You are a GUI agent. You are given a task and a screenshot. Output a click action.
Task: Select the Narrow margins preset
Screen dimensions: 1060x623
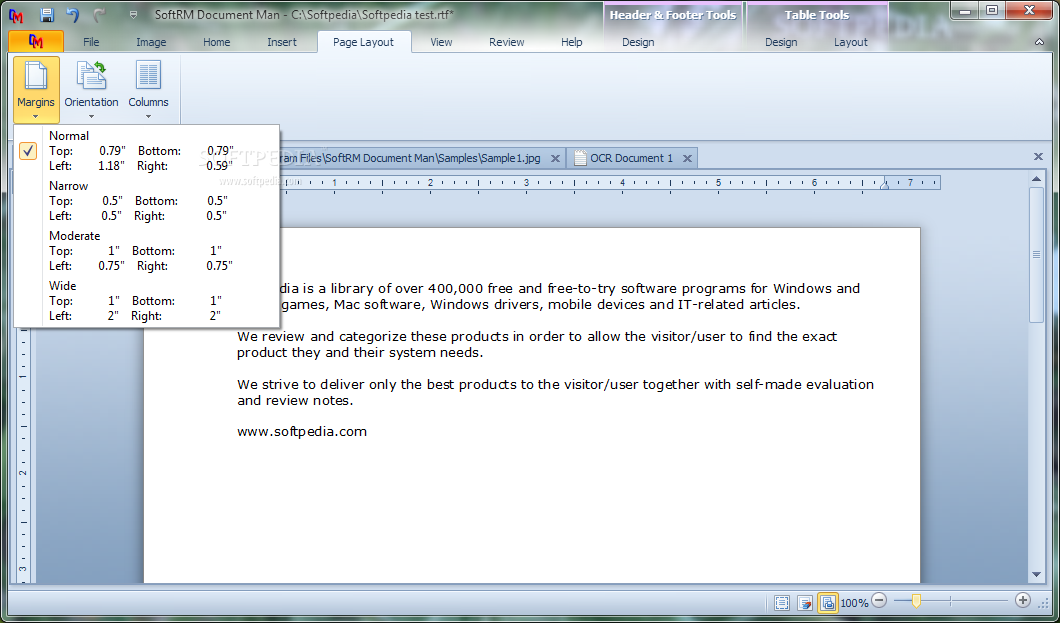click(146, 200)
